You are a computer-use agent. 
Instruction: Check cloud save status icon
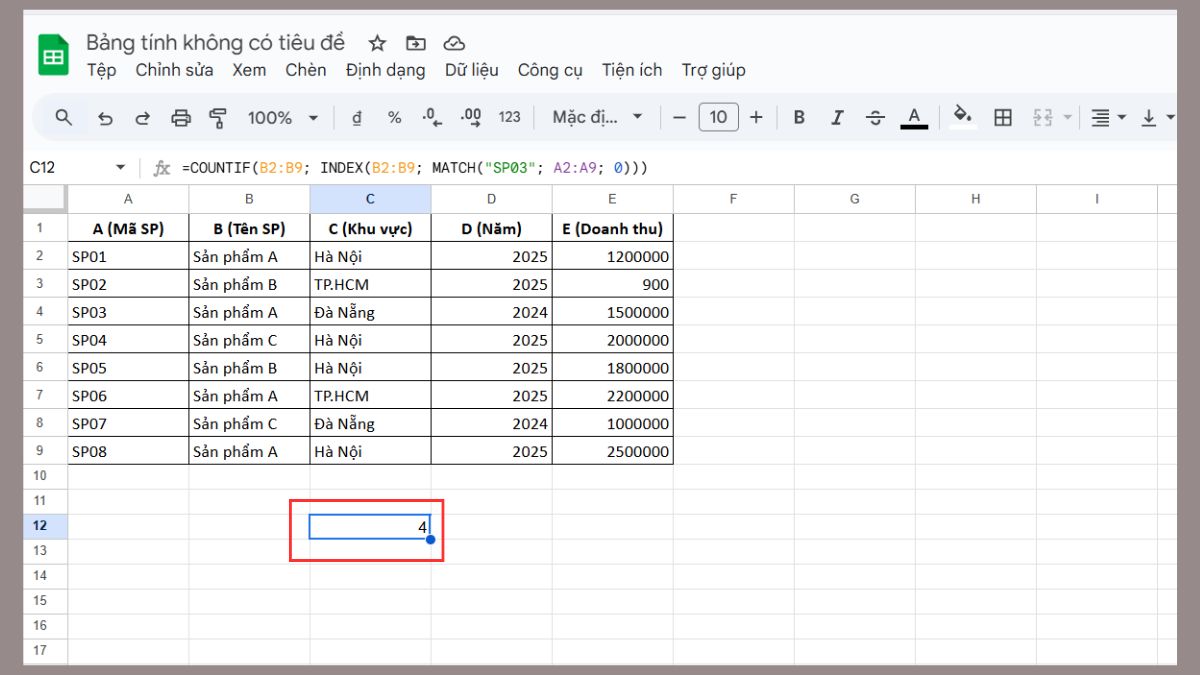tap(454, 43)
